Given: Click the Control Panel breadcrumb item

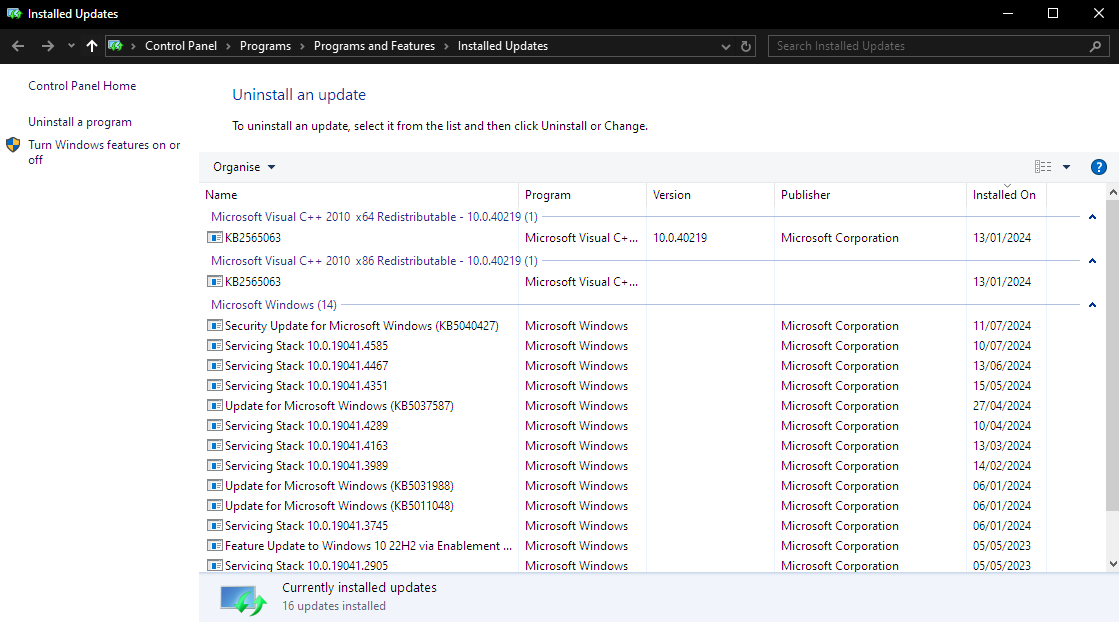Looking at the screenshot, I should 181,46.
